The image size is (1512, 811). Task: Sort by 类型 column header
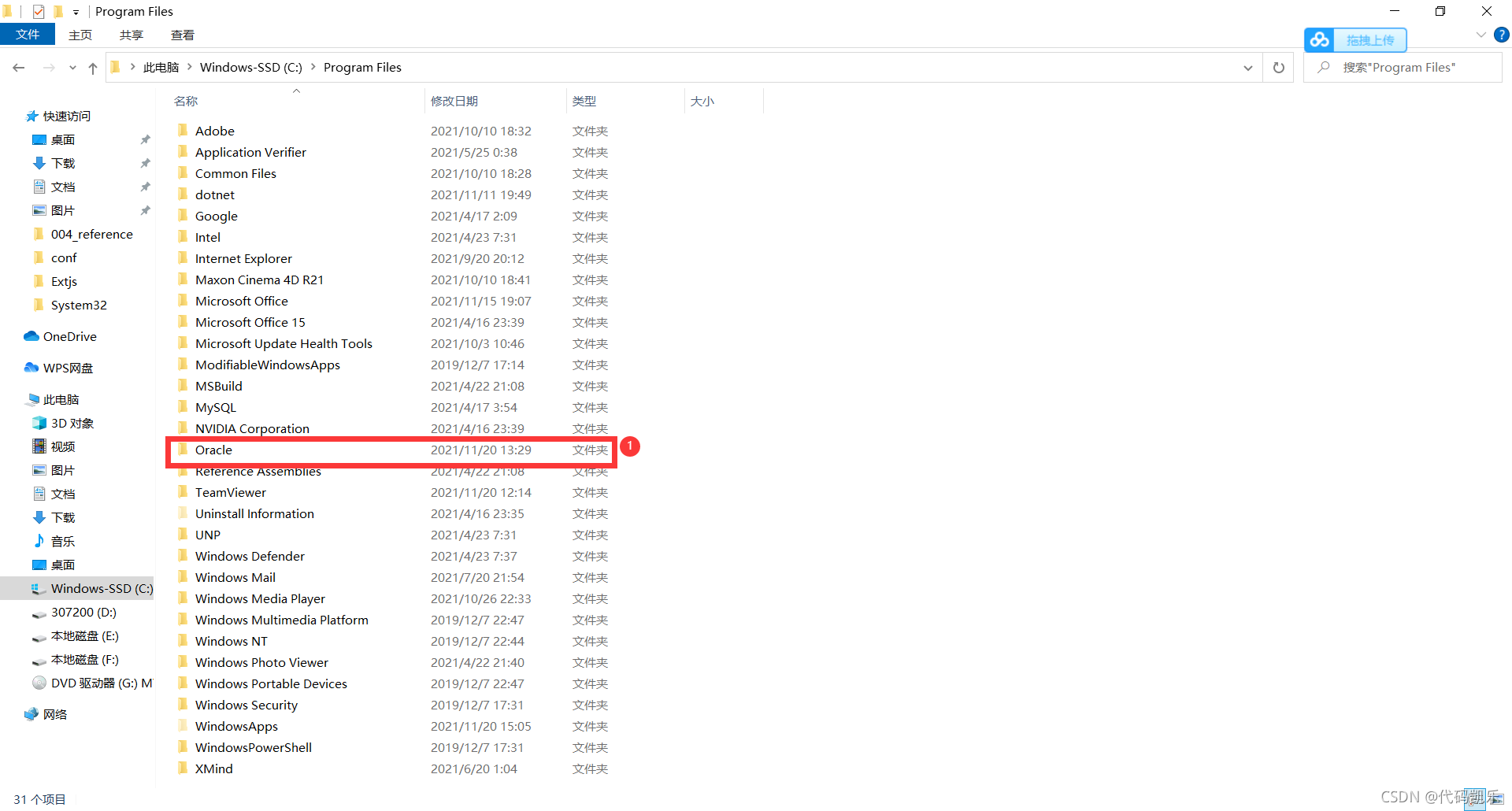(x=584, y=101)
